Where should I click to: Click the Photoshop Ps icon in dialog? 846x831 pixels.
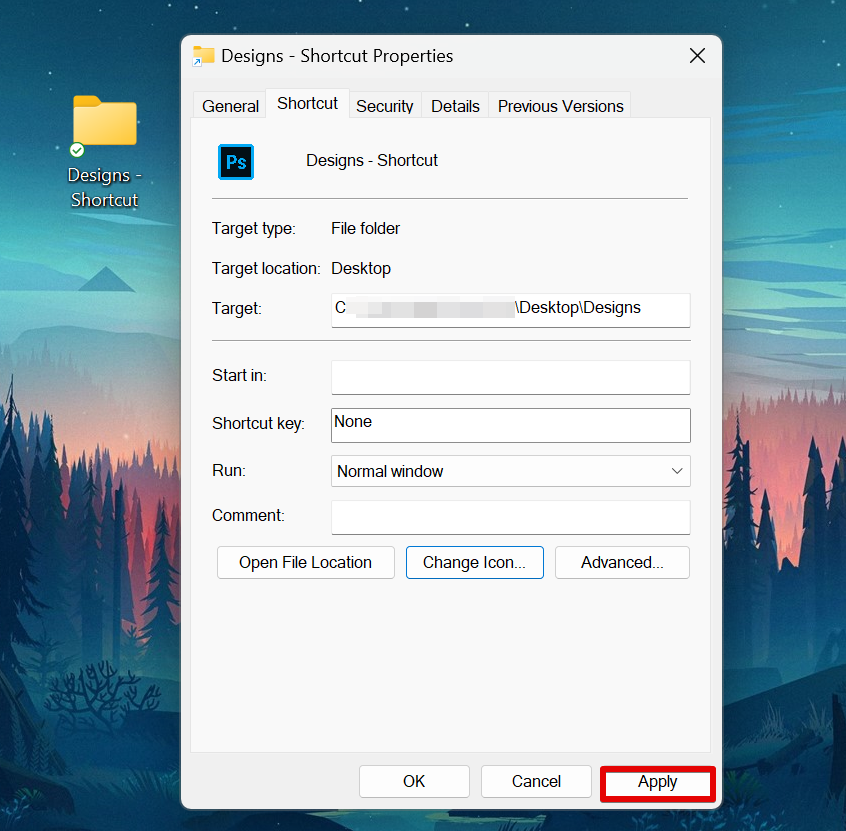236,161
